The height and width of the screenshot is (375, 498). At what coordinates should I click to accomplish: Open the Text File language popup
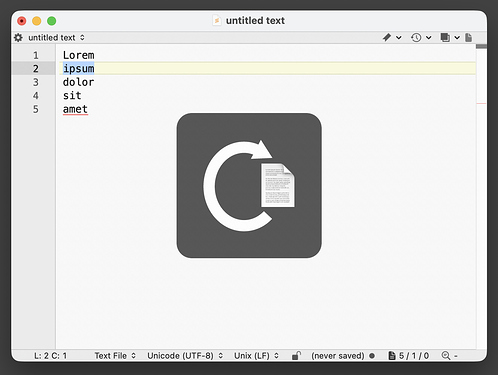pyautogui.click(x=115, y=356)
